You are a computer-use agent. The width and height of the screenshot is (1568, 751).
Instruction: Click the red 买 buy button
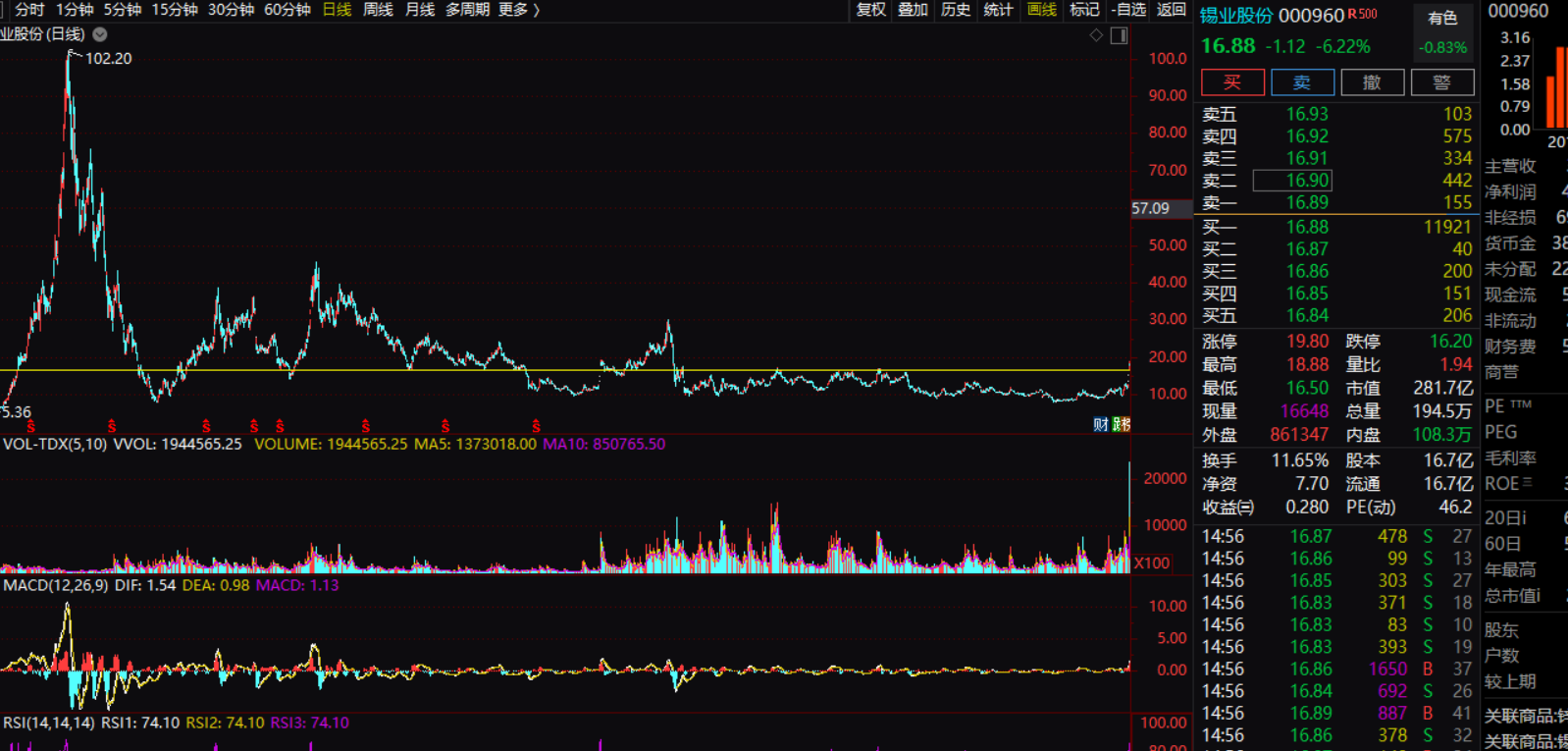coord(1232,82)
